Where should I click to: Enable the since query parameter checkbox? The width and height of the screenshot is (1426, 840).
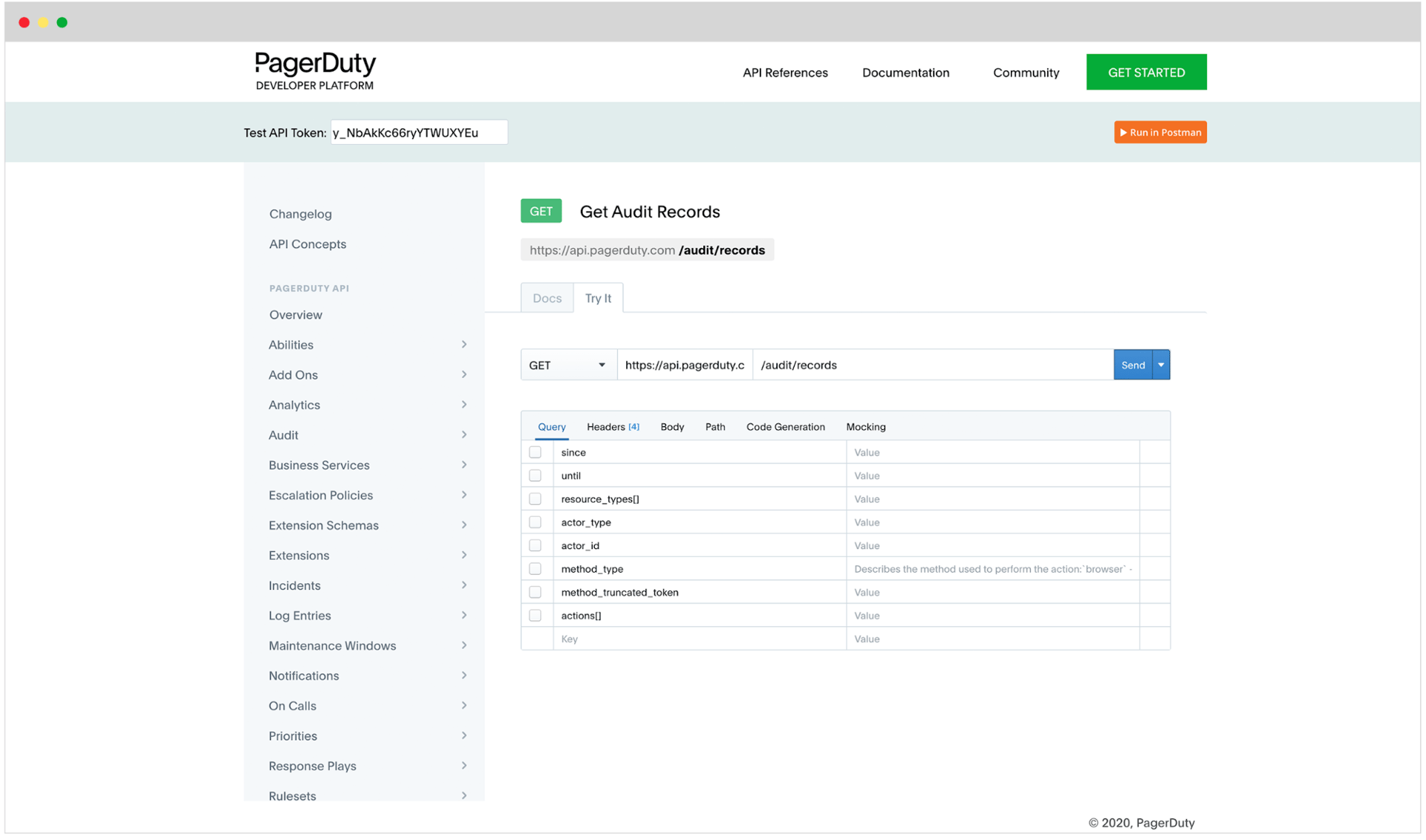coord(535,453)
